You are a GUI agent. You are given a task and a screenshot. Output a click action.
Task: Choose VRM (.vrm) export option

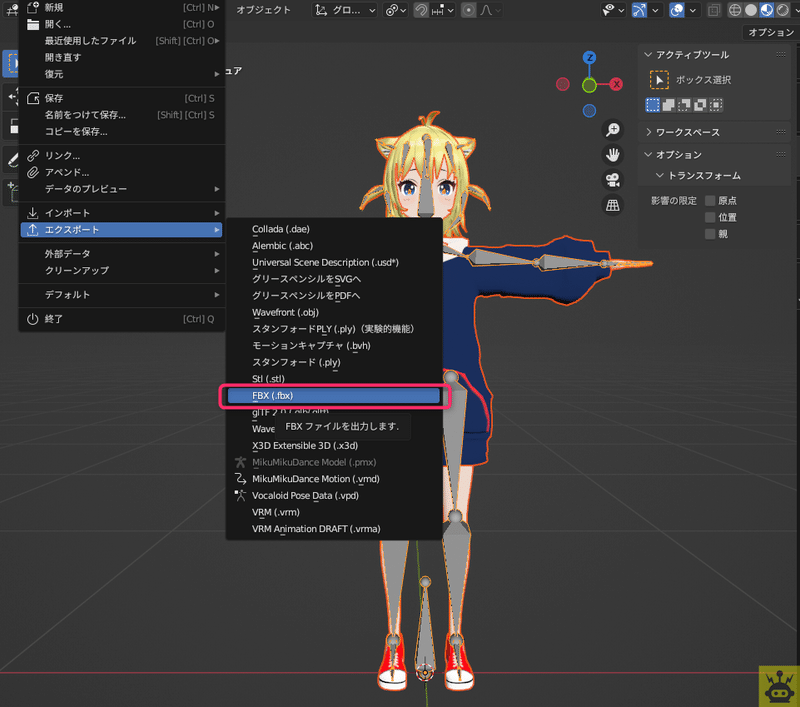(x=334, y=512)
